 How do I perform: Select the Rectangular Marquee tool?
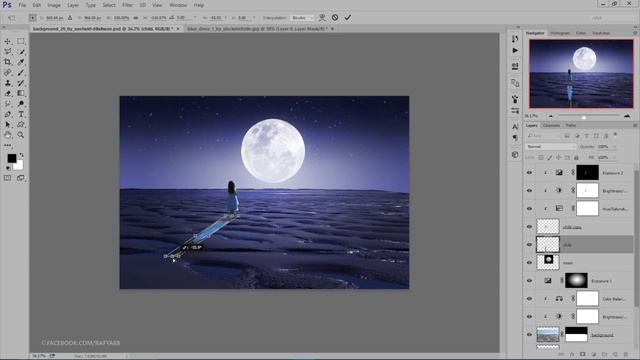[21, 41]
